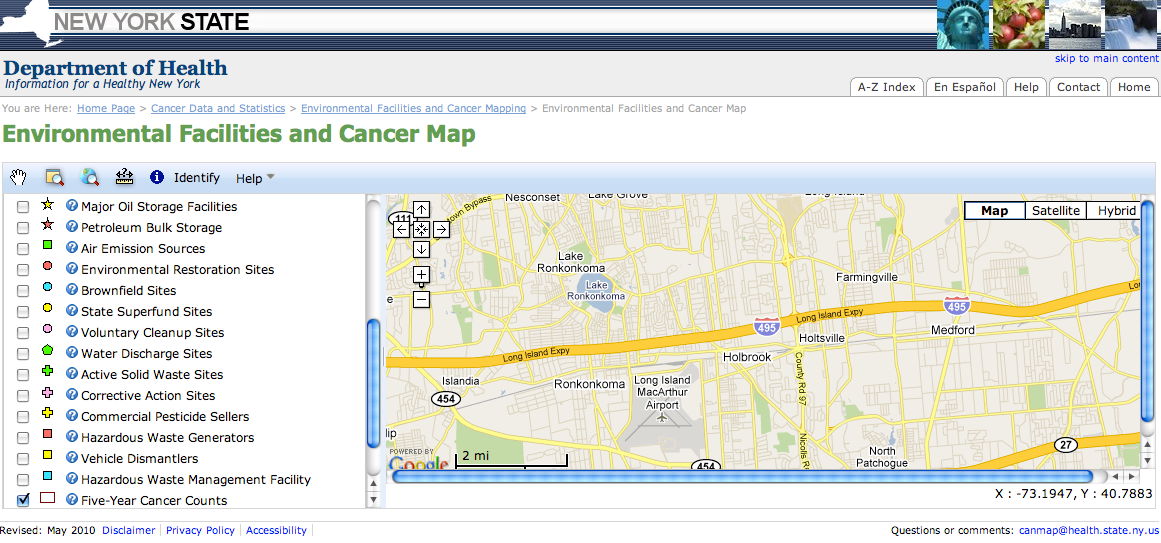Uncheck Five-Year Cancer Counts checkbox

[x=23, y=501]
